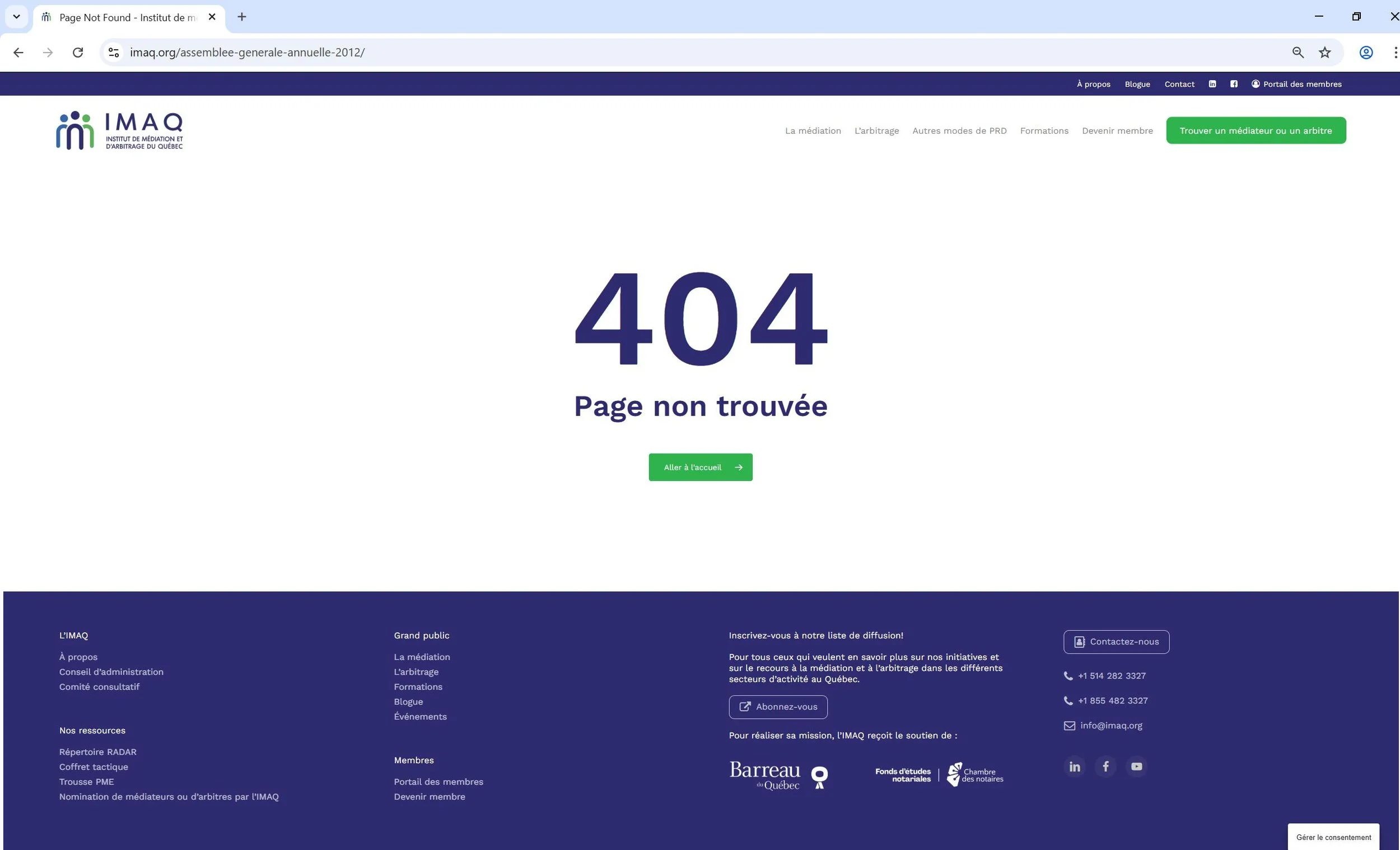Open footer Blogue link
The width and height of the screenshot is (1400, 850).
(409, 702)
